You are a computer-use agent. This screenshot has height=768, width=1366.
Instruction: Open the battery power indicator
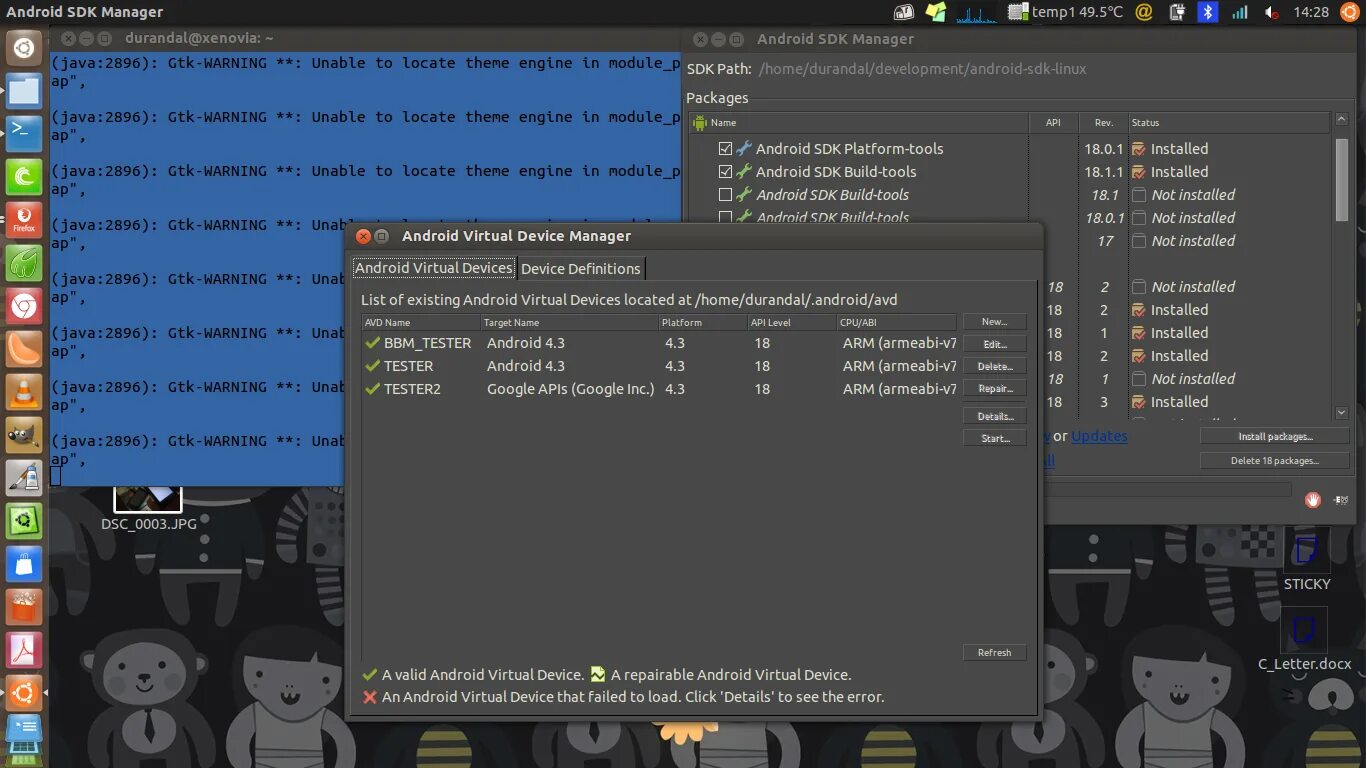(x=1177, y=12)
